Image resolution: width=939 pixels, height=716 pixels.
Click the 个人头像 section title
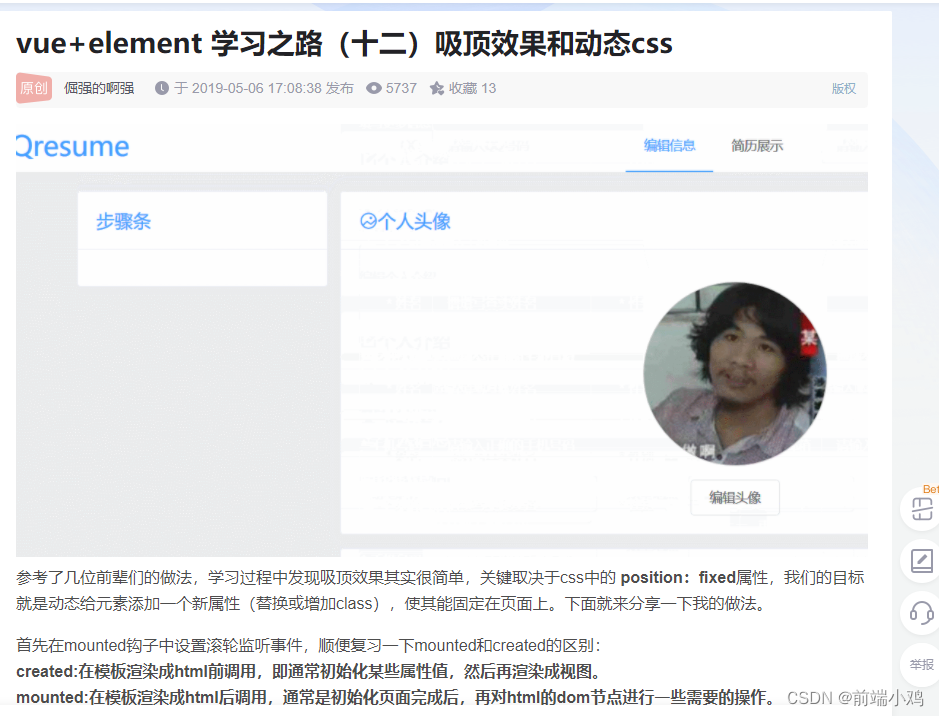point(414,222)
